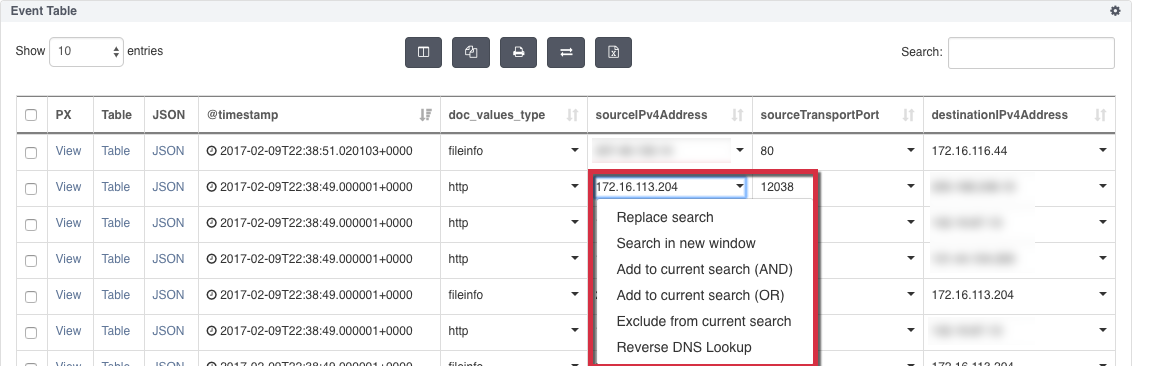Open Event Table settings gear
This screenshot has width=1151, height=366.
pos(1115,11)
